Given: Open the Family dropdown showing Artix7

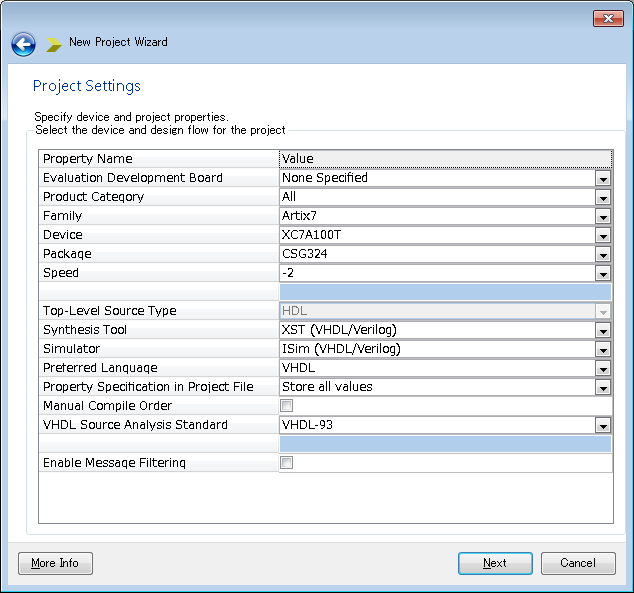Looking at the screenshot, I should (603, 216).
